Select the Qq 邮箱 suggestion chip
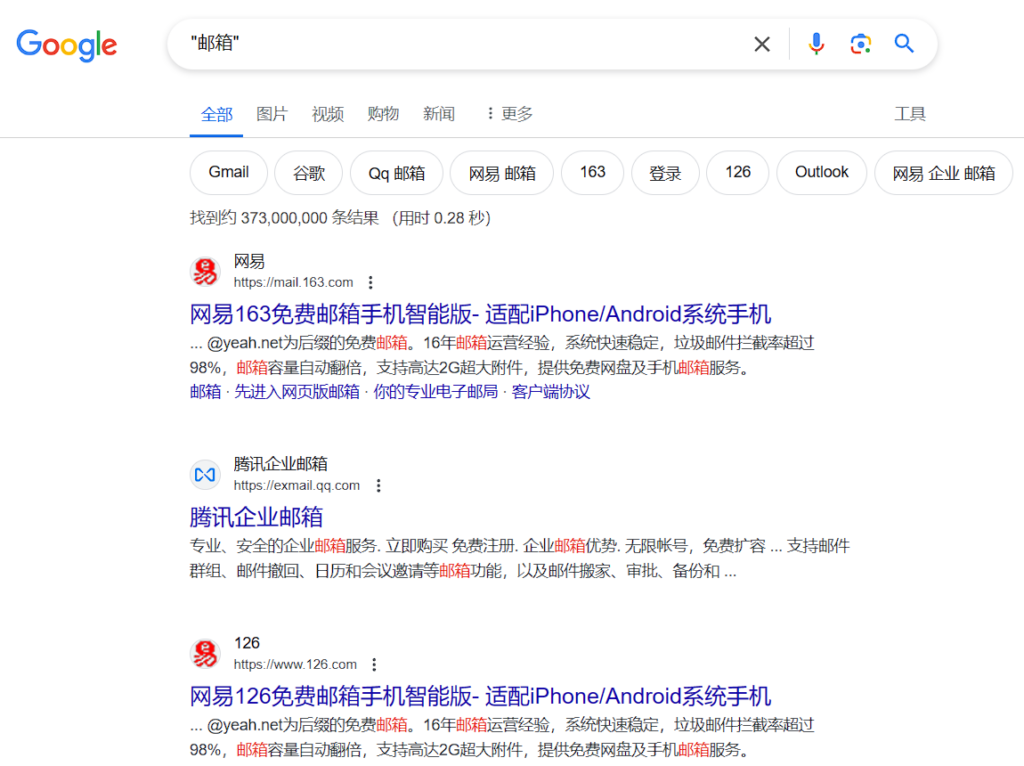Viewport: 1024px width, 766px height. coord(396,172)
